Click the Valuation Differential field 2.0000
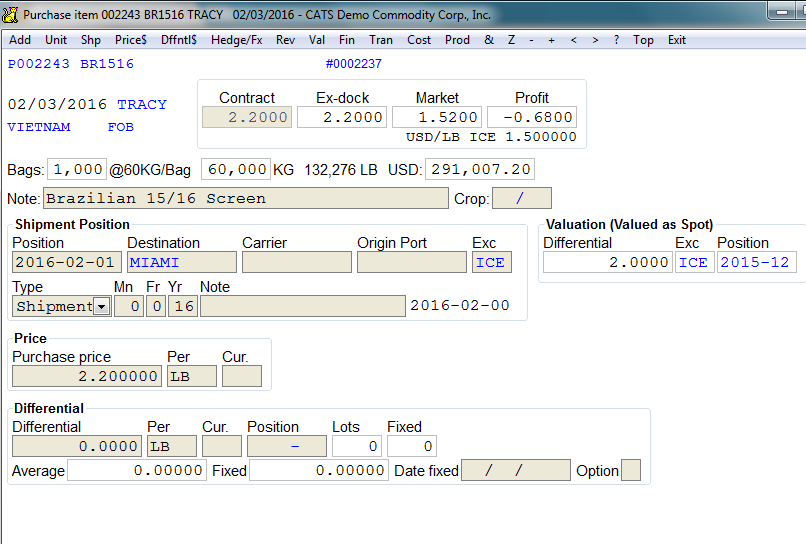The width and height of the screenshot is (806, 544). tap(608, 262)
